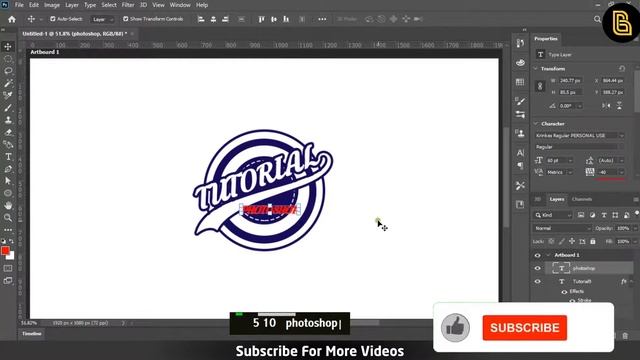Select the Magic Wand tool
This screenshot has width=640, height=360.
click(8, 83)
